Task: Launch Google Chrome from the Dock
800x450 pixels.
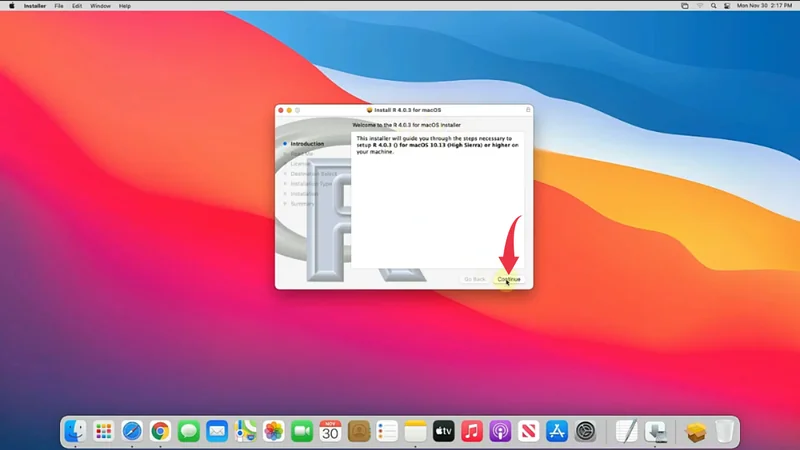Action: [x=160, y=431]
